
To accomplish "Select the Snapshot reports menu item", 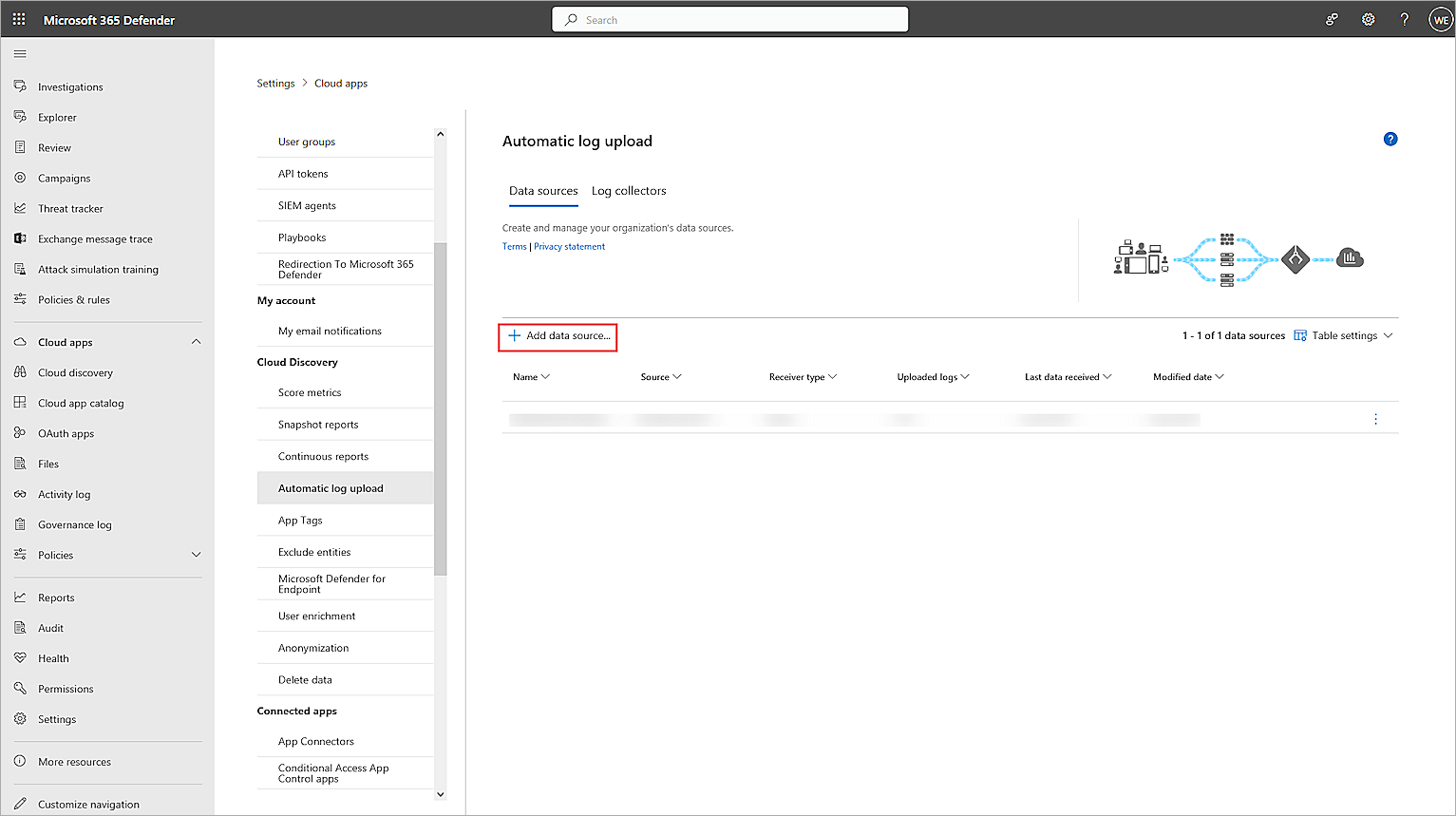I will [318, 424].
